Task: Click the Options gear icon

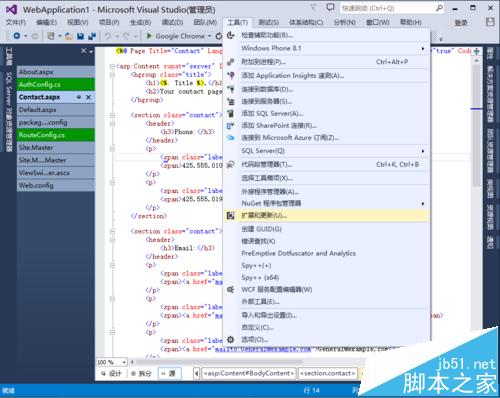Action: pyautogui.click(x=230, y=339)
